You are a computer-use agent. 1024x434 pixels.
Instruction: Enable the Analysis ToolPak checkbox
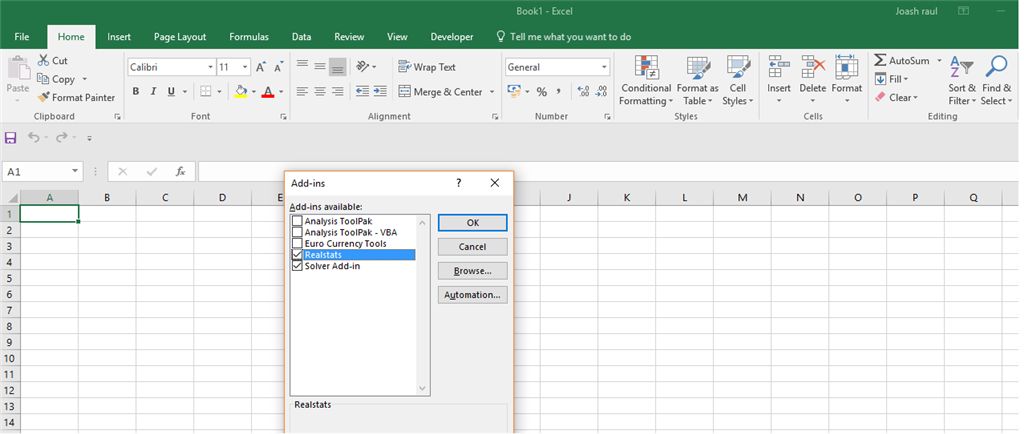pyautogui.click(x=297, y=221)
